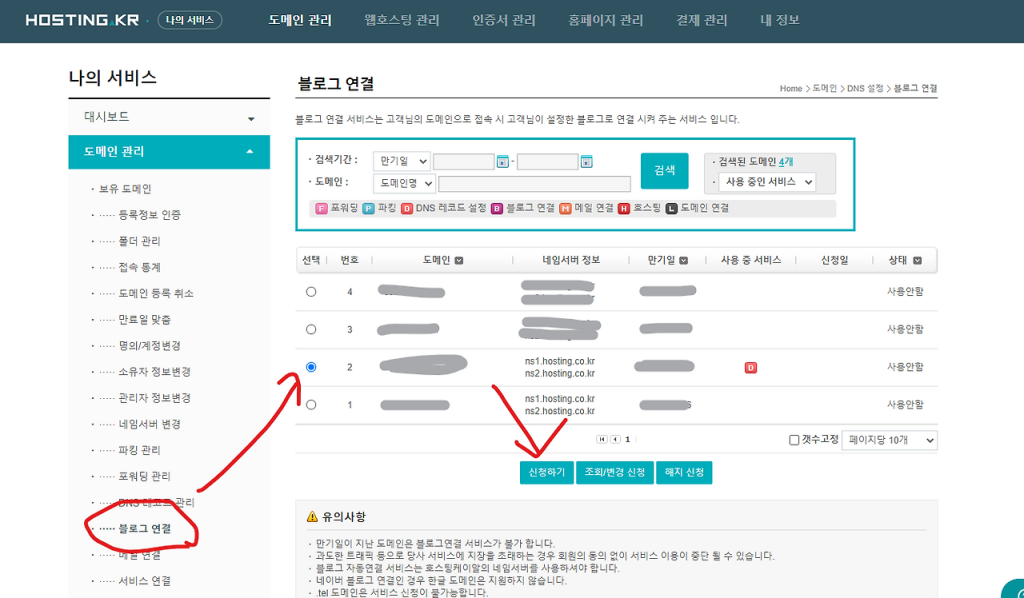The image size is (1024, 598).
Task: Click the previous page pagination arrow
Action: click(x=615, y=439)
